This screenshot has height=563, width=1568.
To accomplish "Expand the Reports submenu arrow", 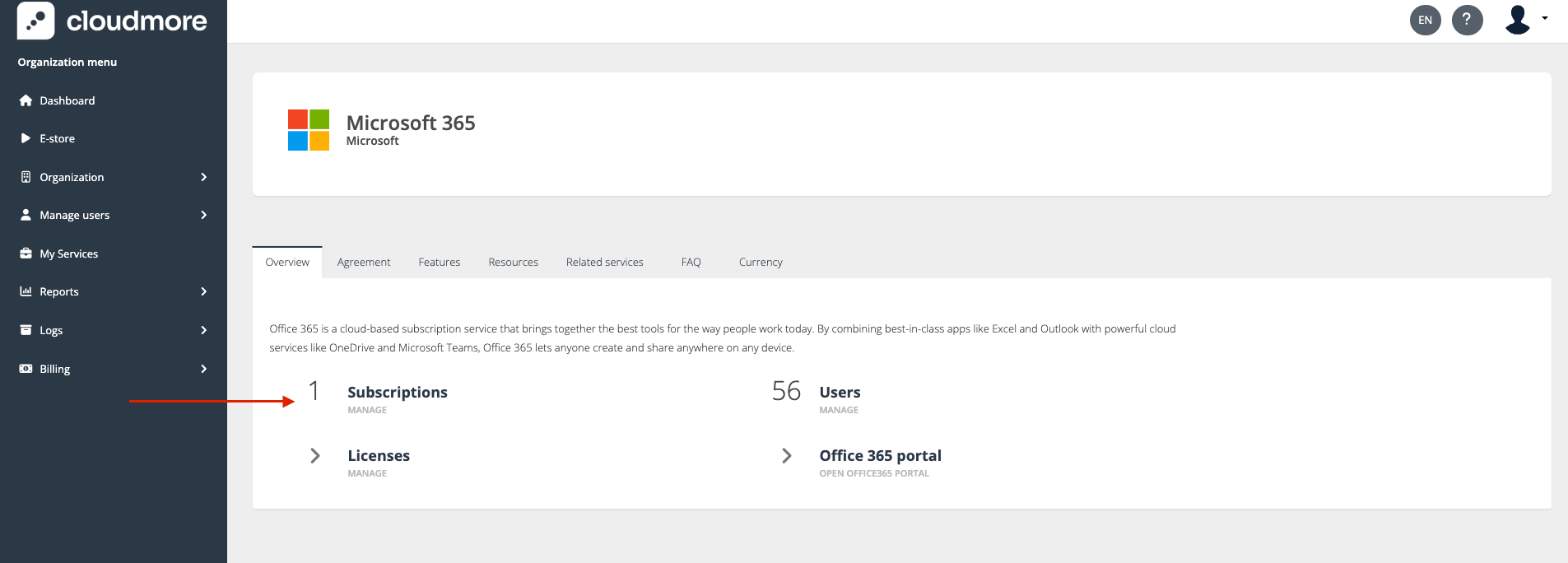I will pos(203,291).
